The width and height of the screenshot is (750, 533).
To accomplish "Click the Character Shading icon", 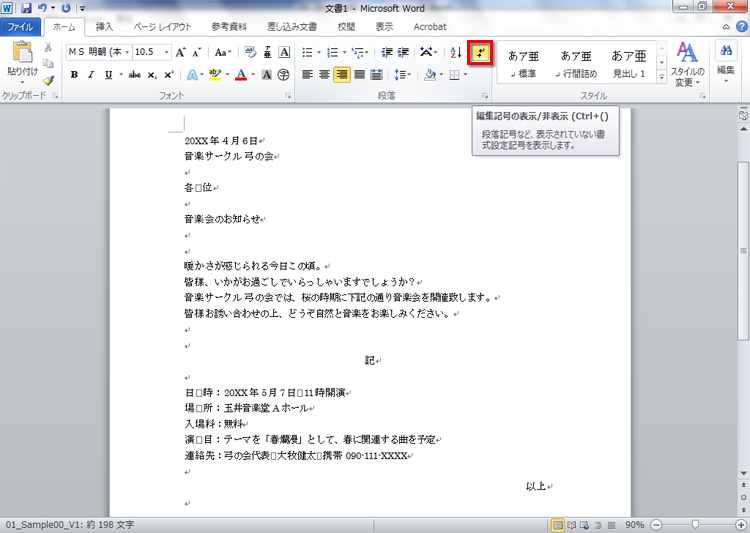I will pyautogui.click(x=267, y=75).
